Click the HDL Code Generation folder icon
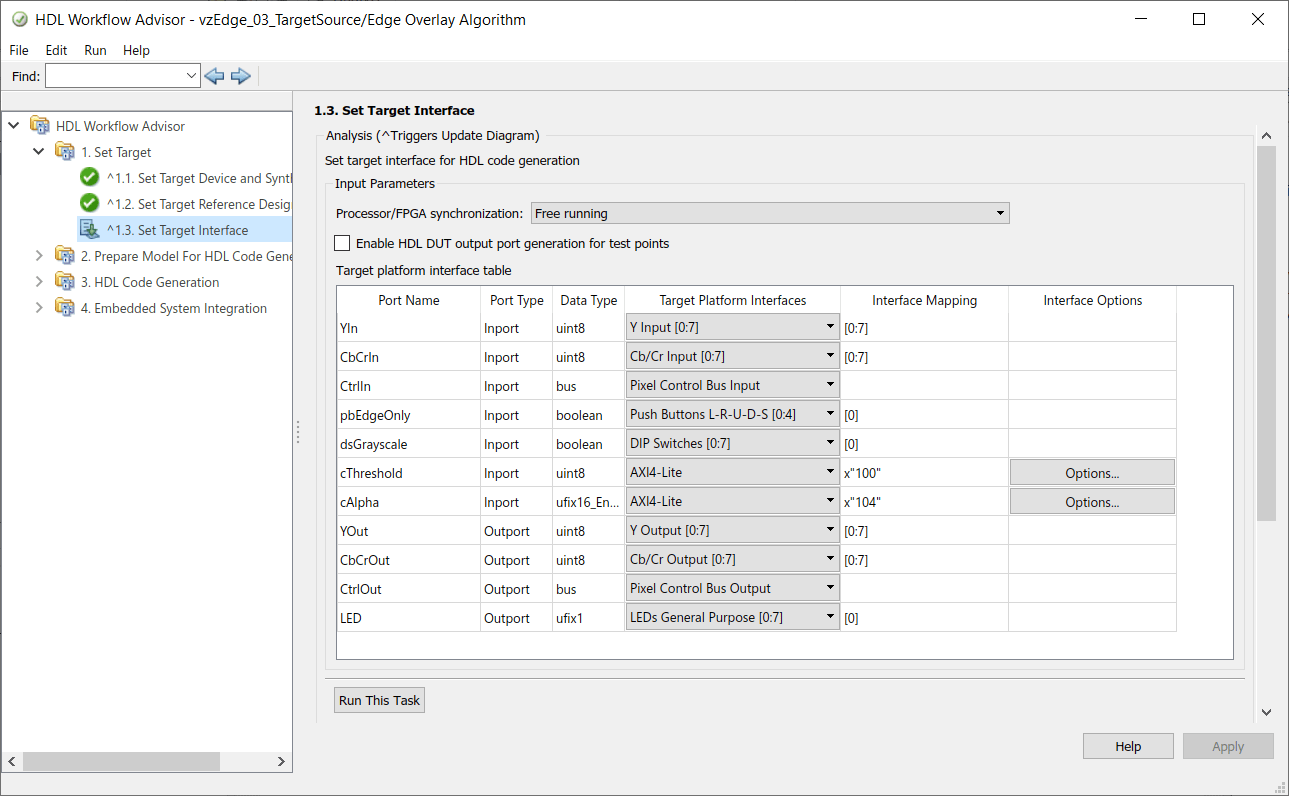The height and width of the screenshot is (796, 1289). tap(65, 282)
